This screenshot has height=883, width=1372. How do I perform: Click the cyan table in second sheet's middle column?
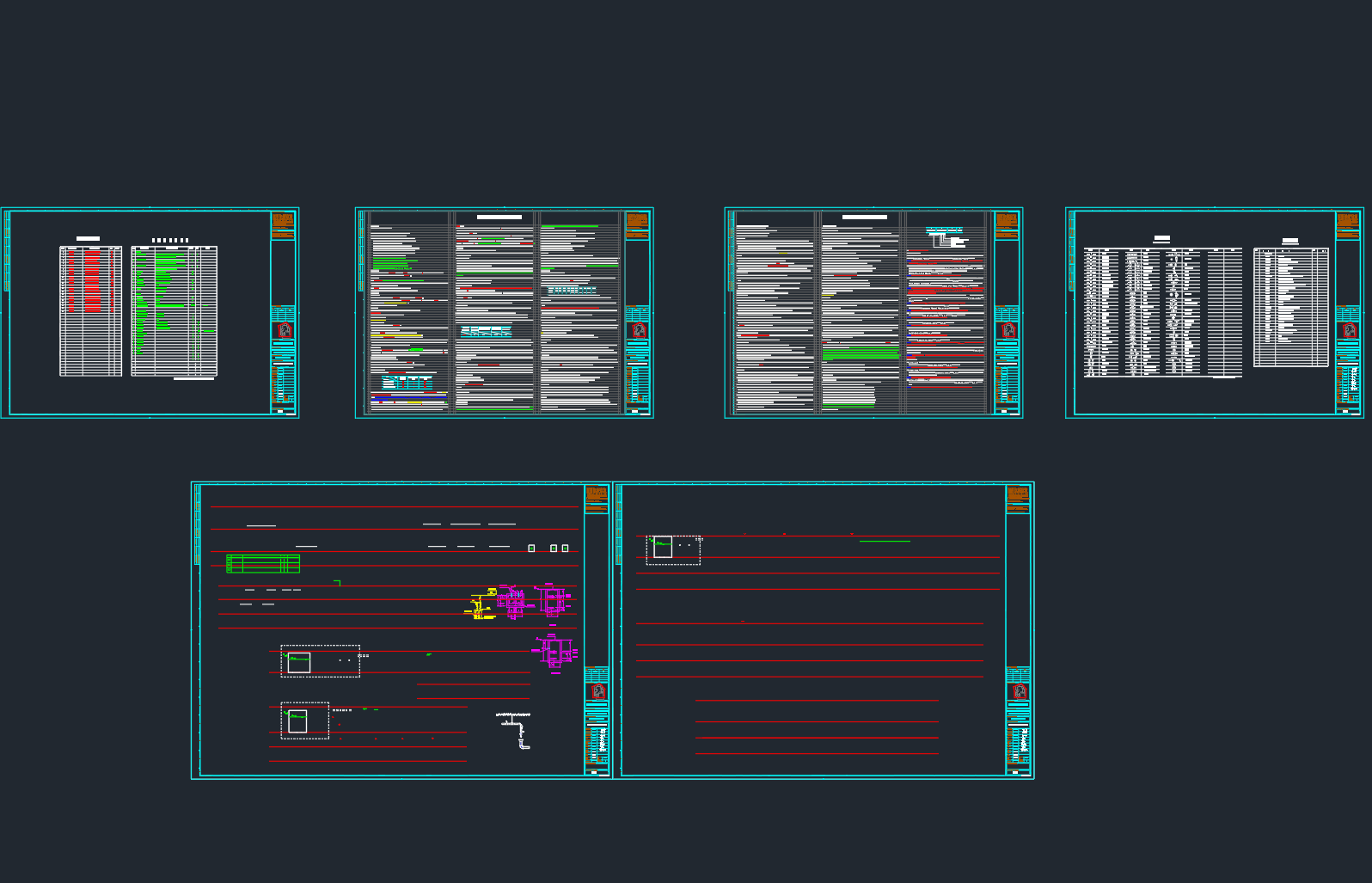point(486,331)
